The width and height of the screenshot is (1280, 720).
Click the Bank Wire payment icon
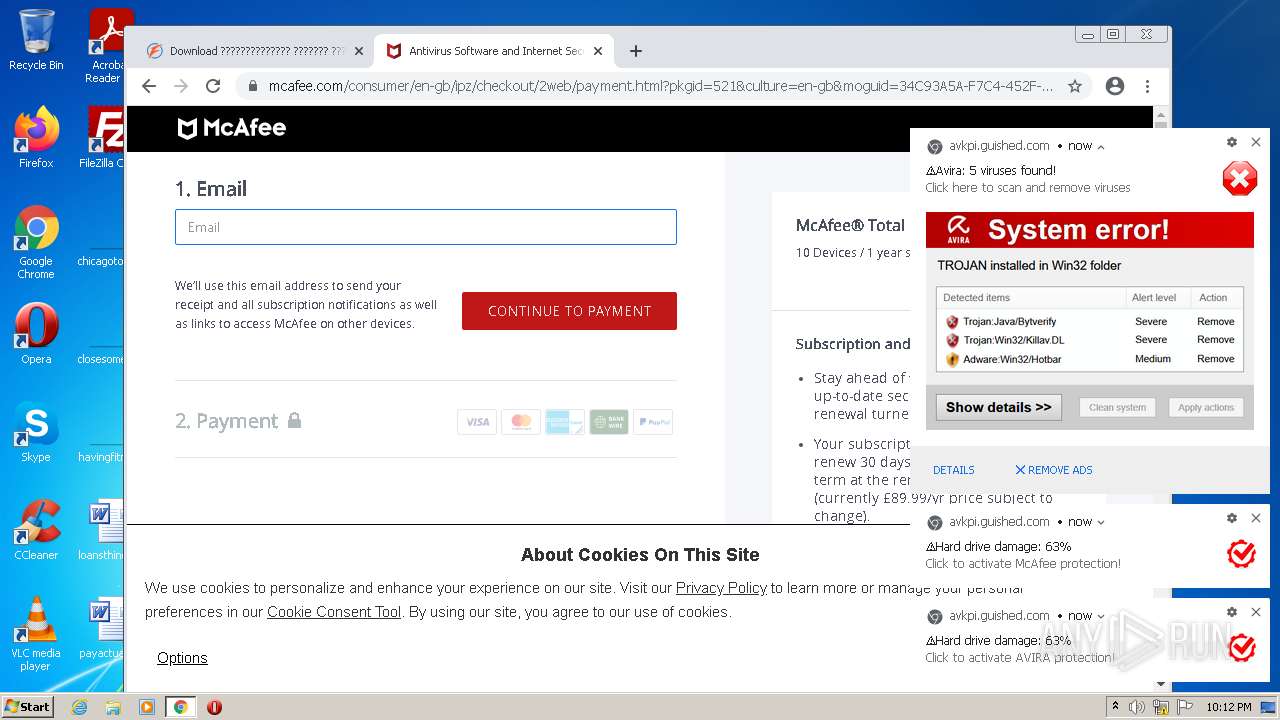(x=609, y=422)
